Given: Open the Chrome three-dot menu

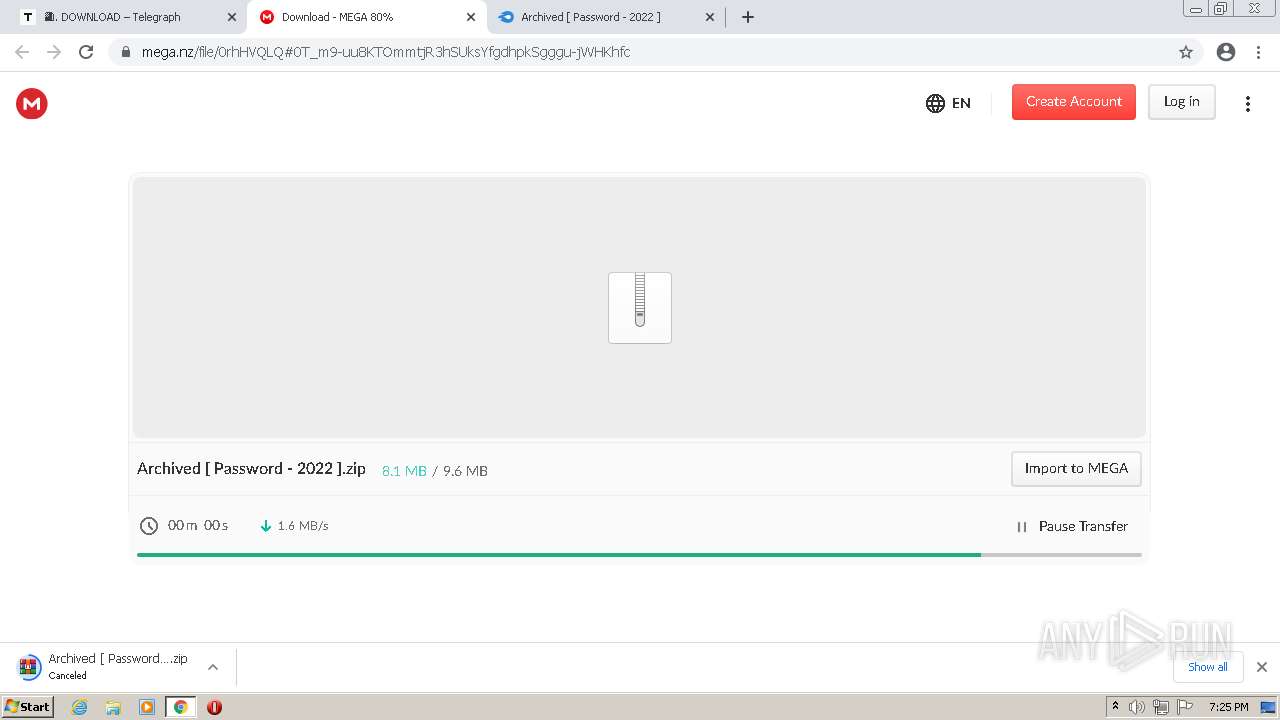Looking at the screenshot, I should click(1259, 52).
